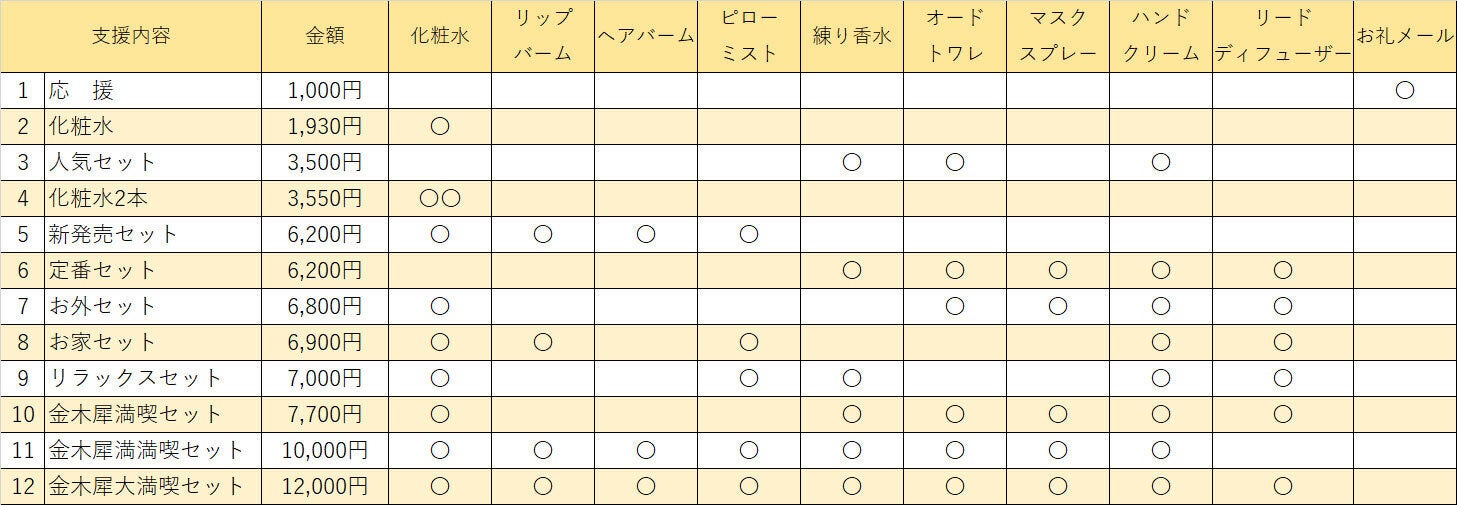The width and height of the screenshot is (1457, 505).
Task: Click the circle under お礼メール for 応援
Action: tap(1404, 91)
